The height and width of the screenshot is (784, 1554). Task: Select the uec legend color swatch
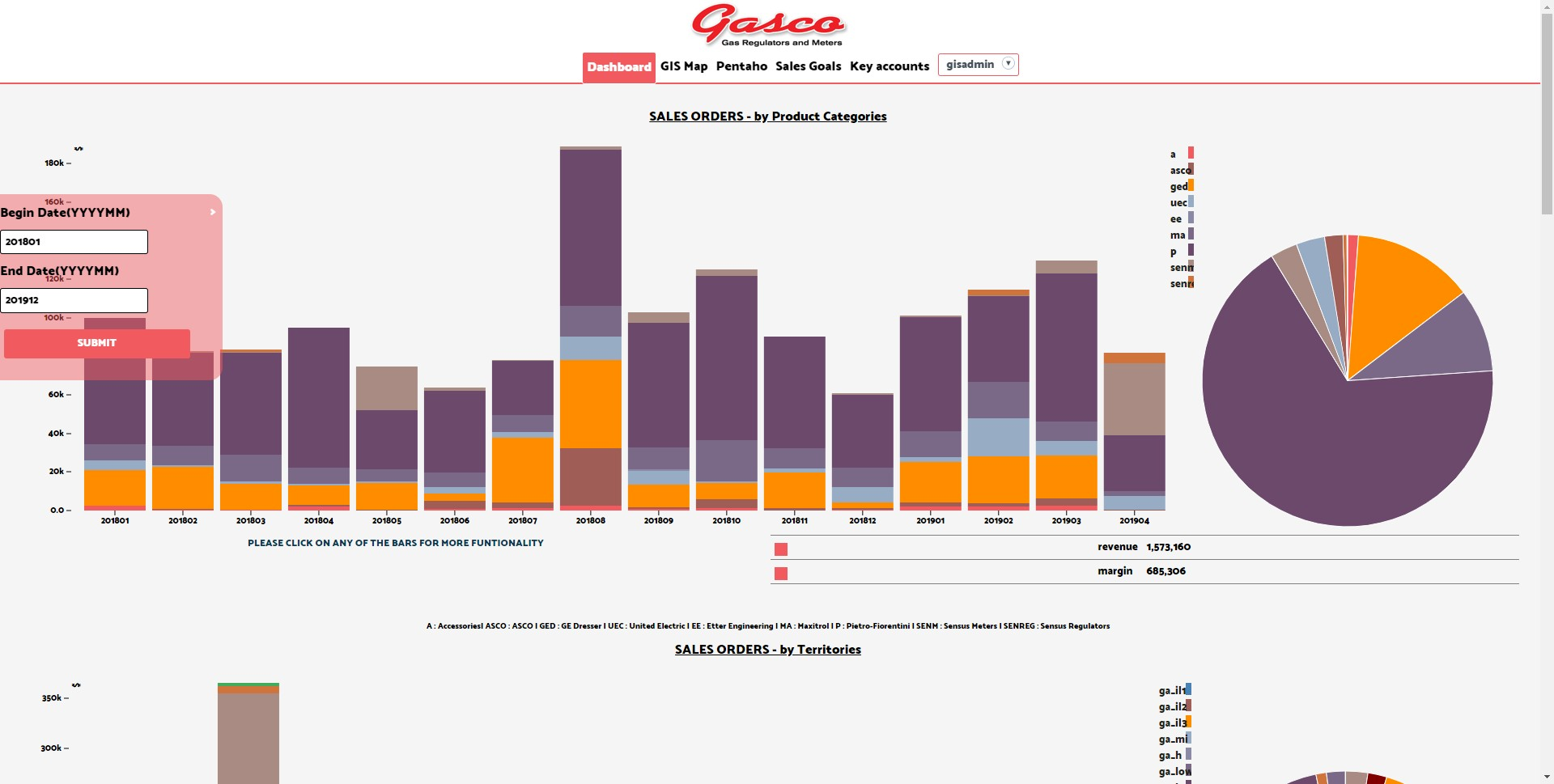point(1191,201)
